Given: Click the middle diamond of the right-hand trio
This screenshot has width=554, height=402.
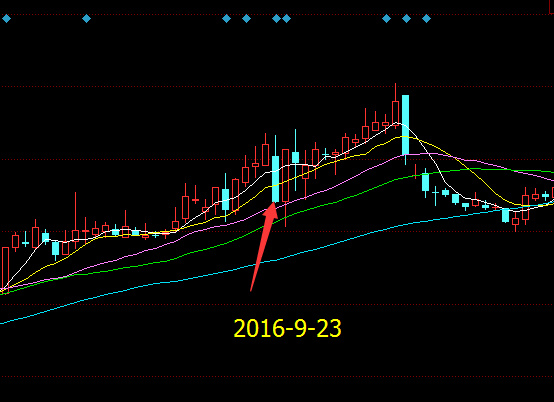Looking at the screenshot, I should point(406,18).
